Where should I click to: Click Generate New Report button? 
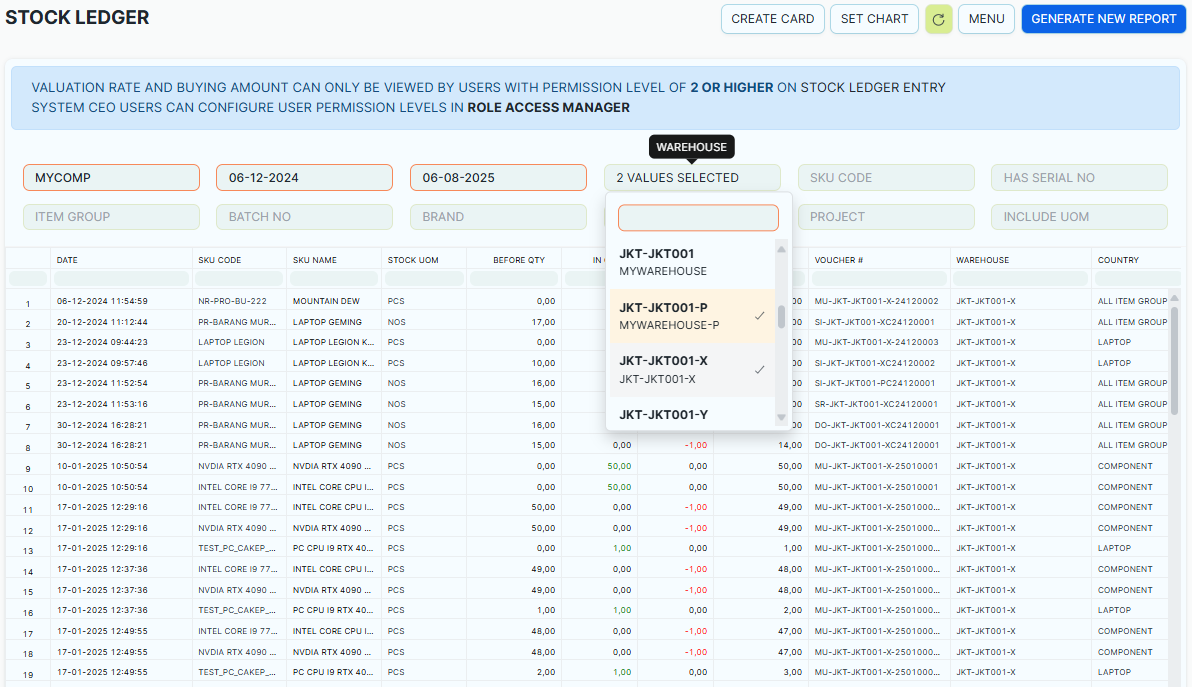click(1103, 19)
